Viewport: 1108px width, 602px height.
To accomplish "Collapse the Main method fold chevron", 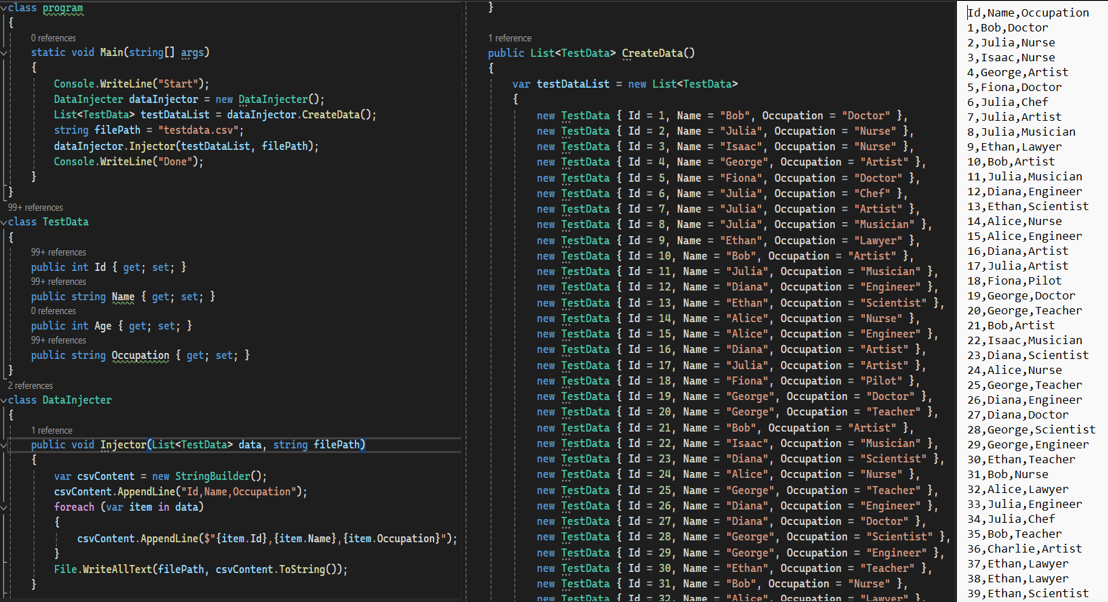I will (4, 52).
